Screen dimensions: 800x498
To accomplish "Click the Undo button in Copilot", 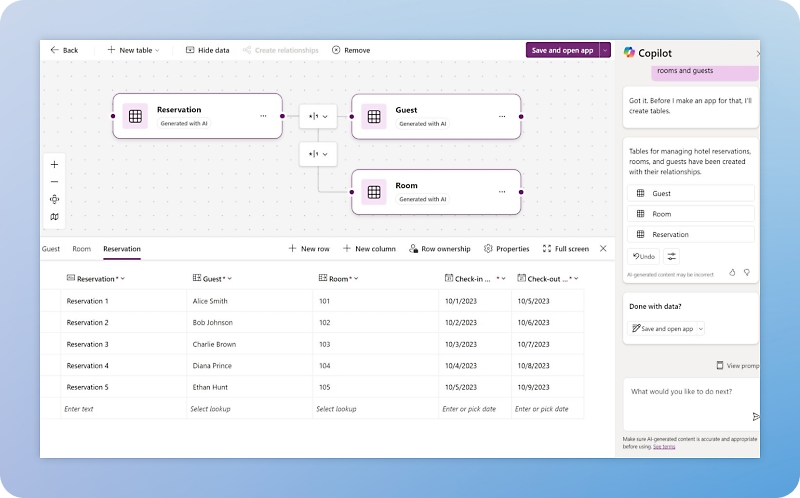I will [643, 256].
